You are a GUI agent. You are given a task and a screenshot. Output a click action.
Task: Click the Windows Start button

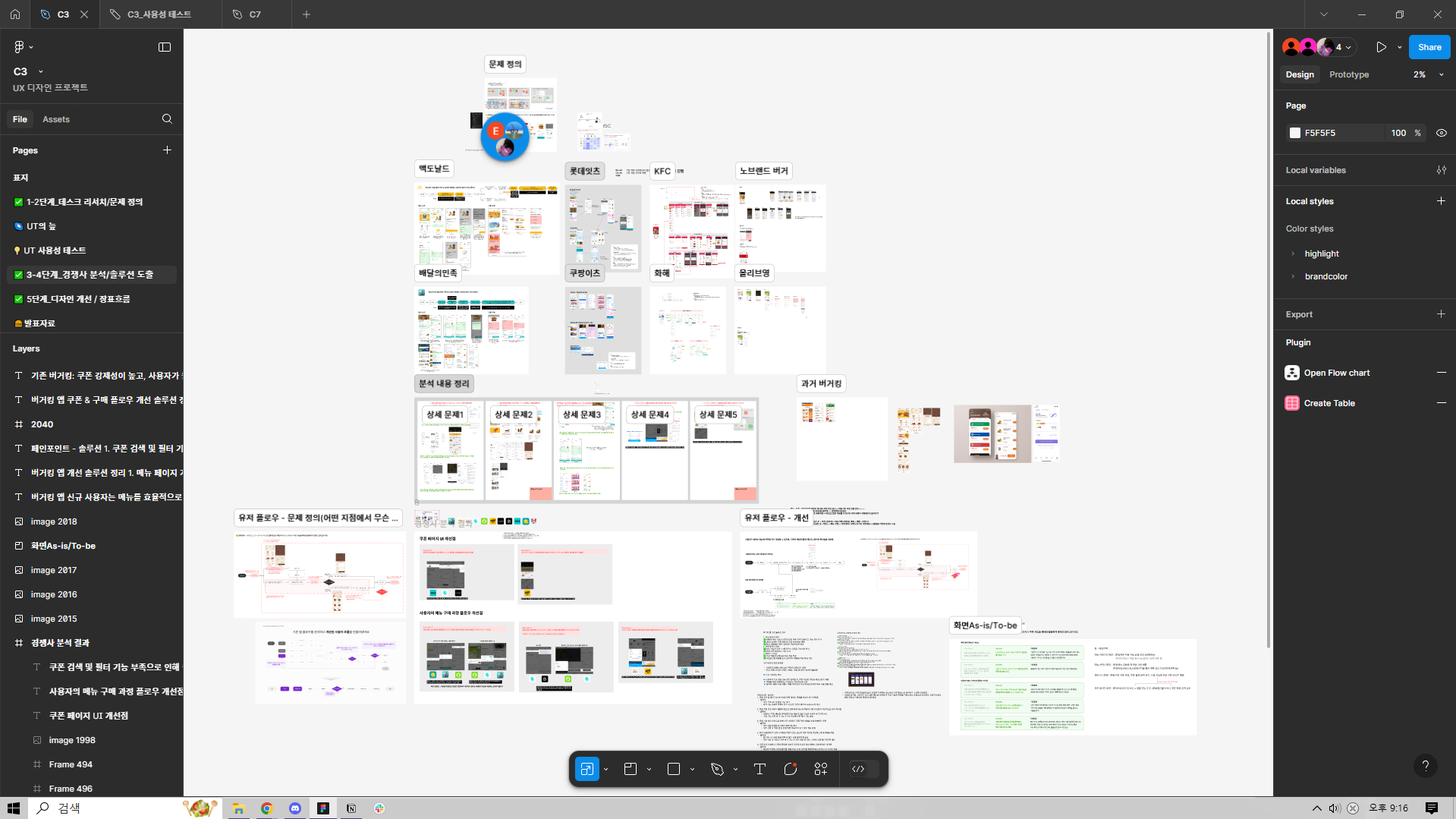tap(13, 808)
